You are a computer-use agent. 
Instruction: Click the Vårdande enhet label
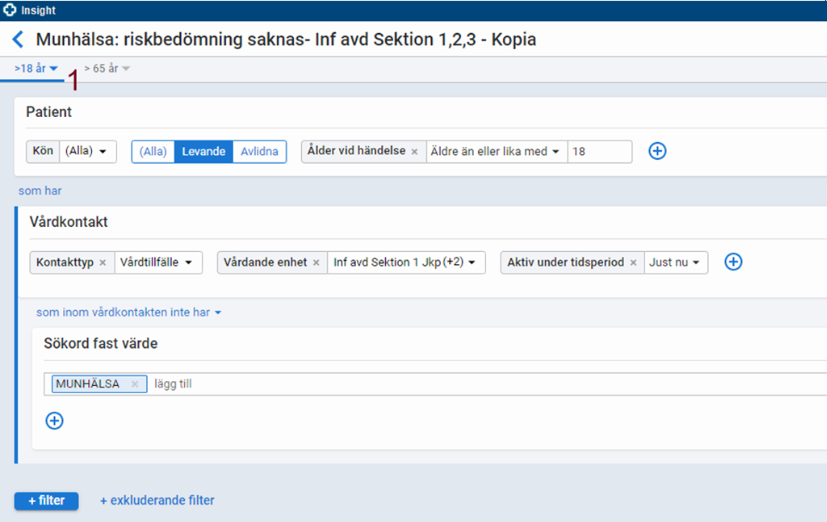click(265, 262)
